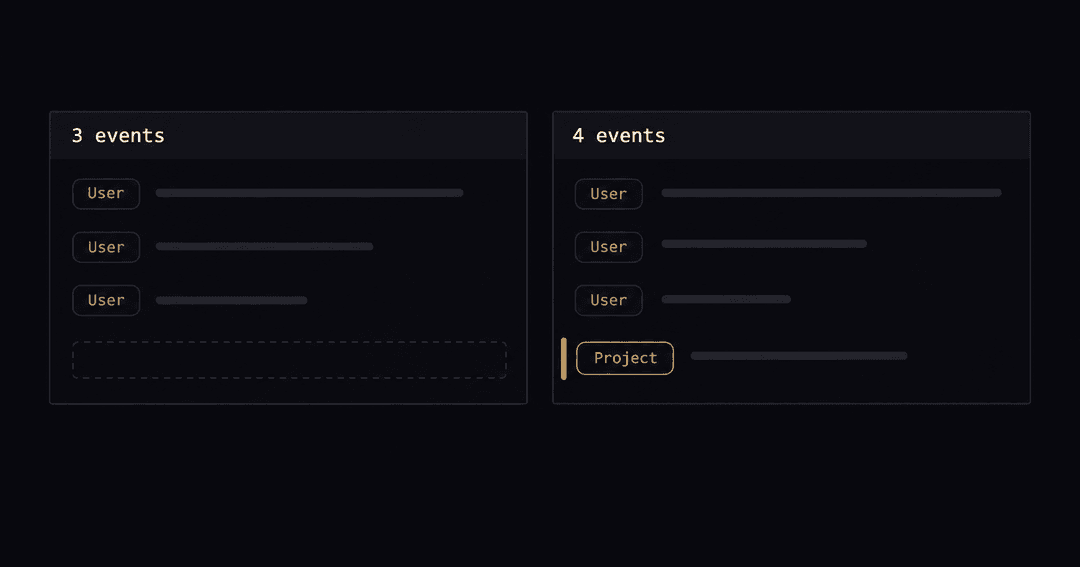
Task: Pick the third User tag in 4 events panel
Action: click(x=609, y=300)
